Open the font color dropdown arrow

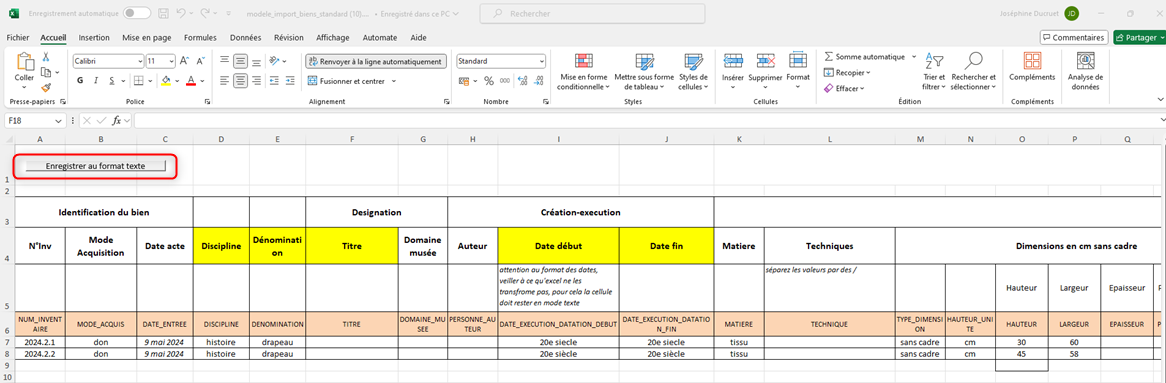202,81
